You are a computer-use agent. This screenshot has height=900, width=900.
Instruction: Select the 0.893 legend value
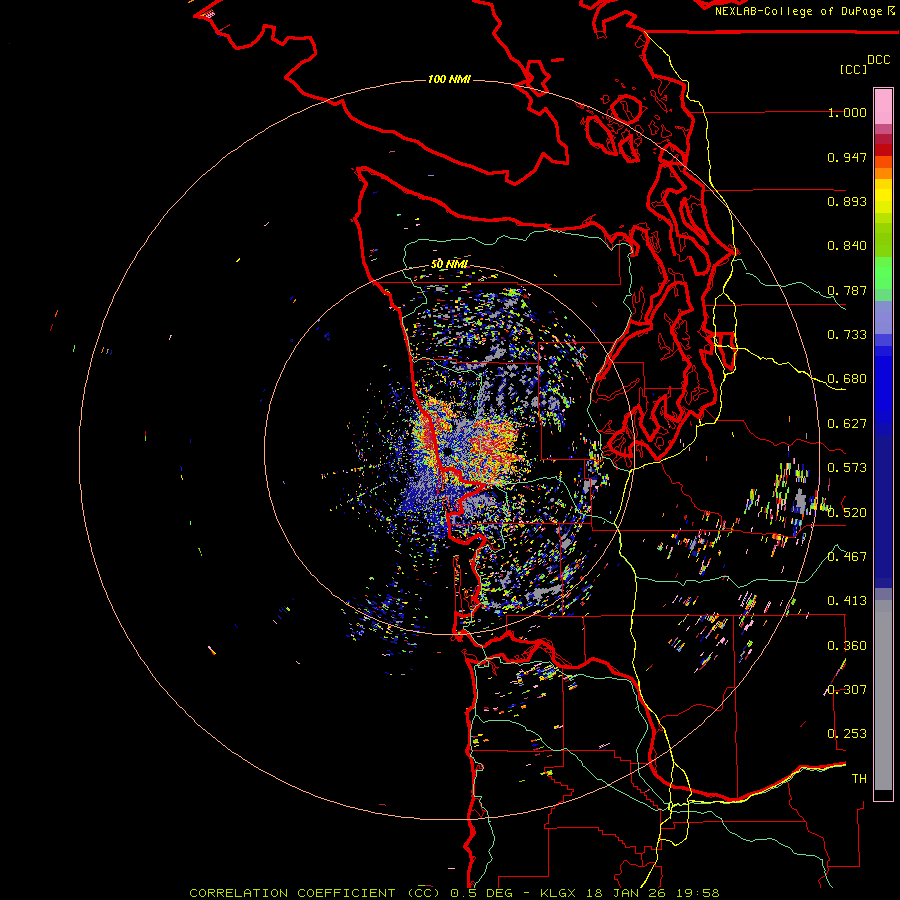coord(847,201)
